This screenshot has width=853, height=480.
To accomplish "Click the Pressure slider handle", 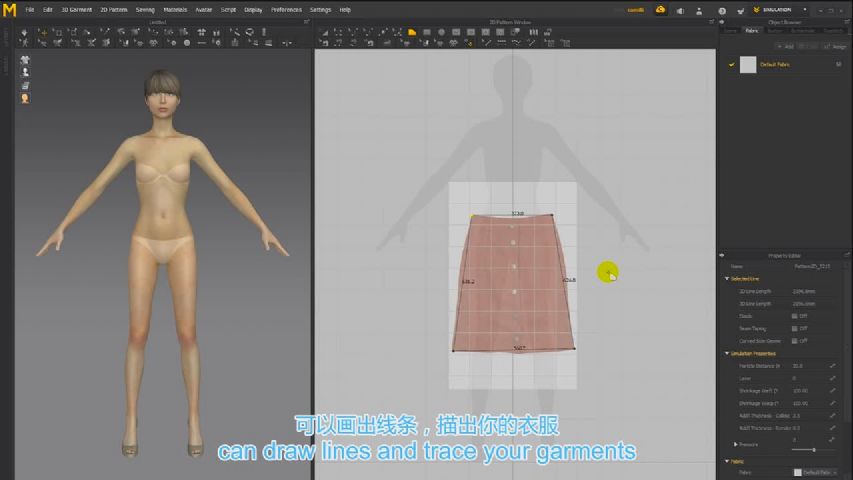I will click(814, 450).
